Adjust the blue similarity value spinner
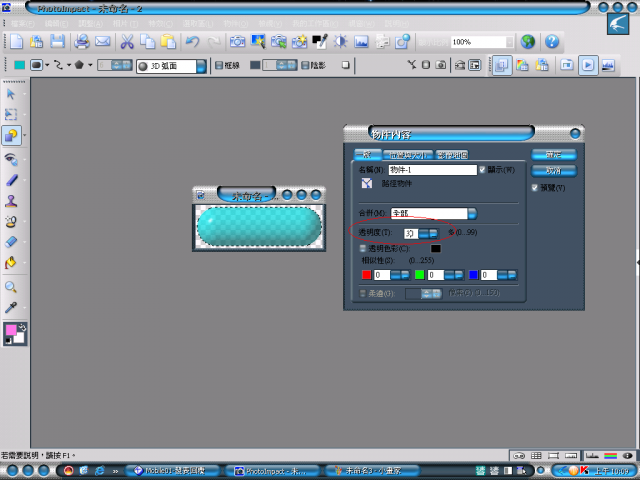Viewport: 640px width, 480px height. pos(507,275)
